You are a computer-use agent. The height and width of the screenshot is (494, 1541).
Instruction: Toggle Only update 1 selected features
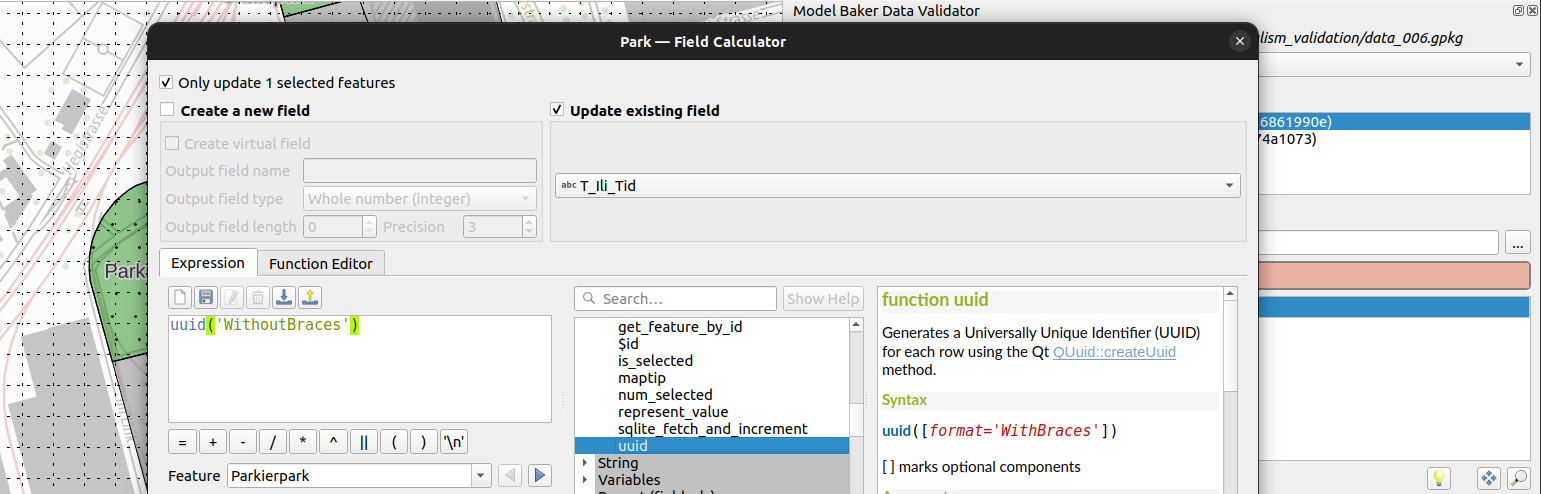167,83
